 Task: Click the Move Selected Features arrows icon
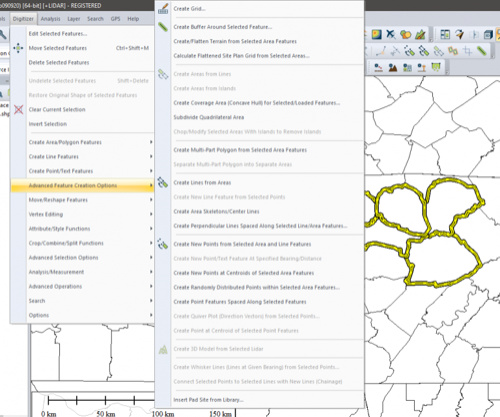tap(18, 48)
